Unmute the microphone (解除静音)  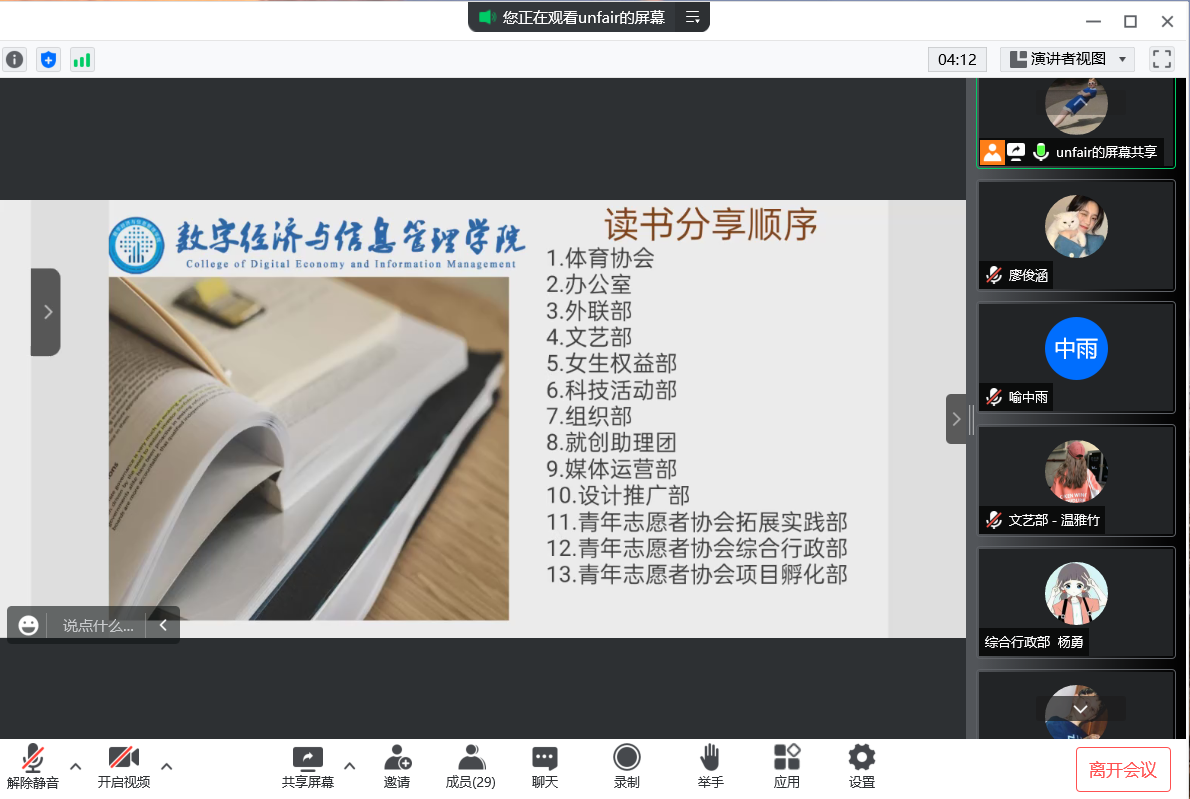33,766
